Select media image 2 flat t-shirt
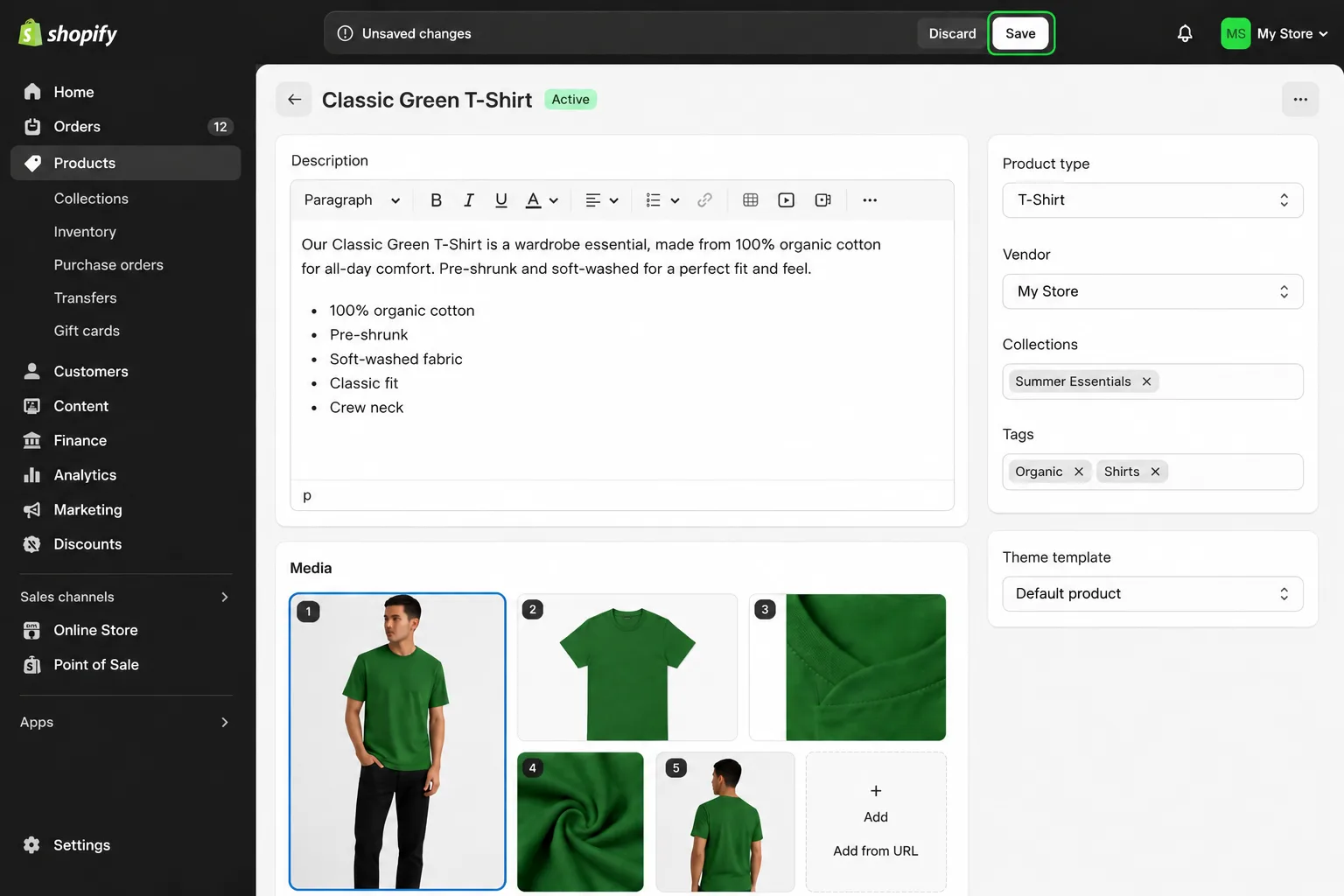This screenshot has width=1344, height=896. point(627,668)
